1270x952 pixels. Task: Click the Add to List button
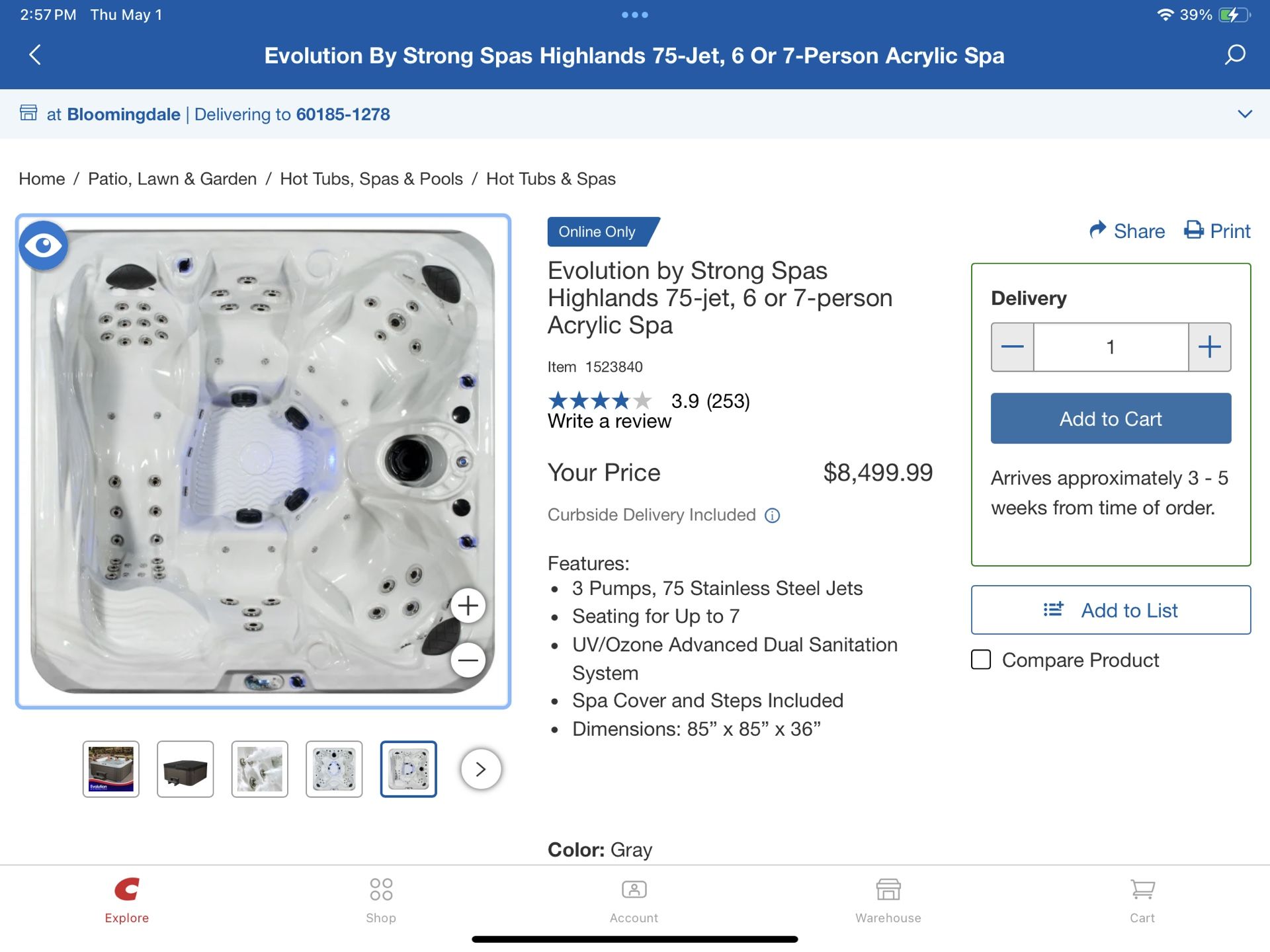[1111, 610]
